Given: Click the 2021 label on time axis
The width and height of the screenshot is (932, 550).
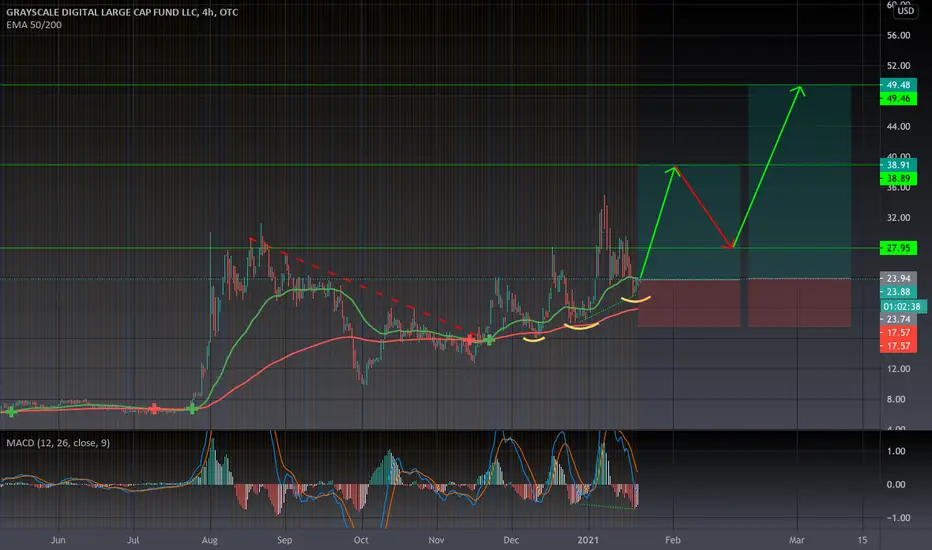Looking at the screenshot, I should click(588, 540).
